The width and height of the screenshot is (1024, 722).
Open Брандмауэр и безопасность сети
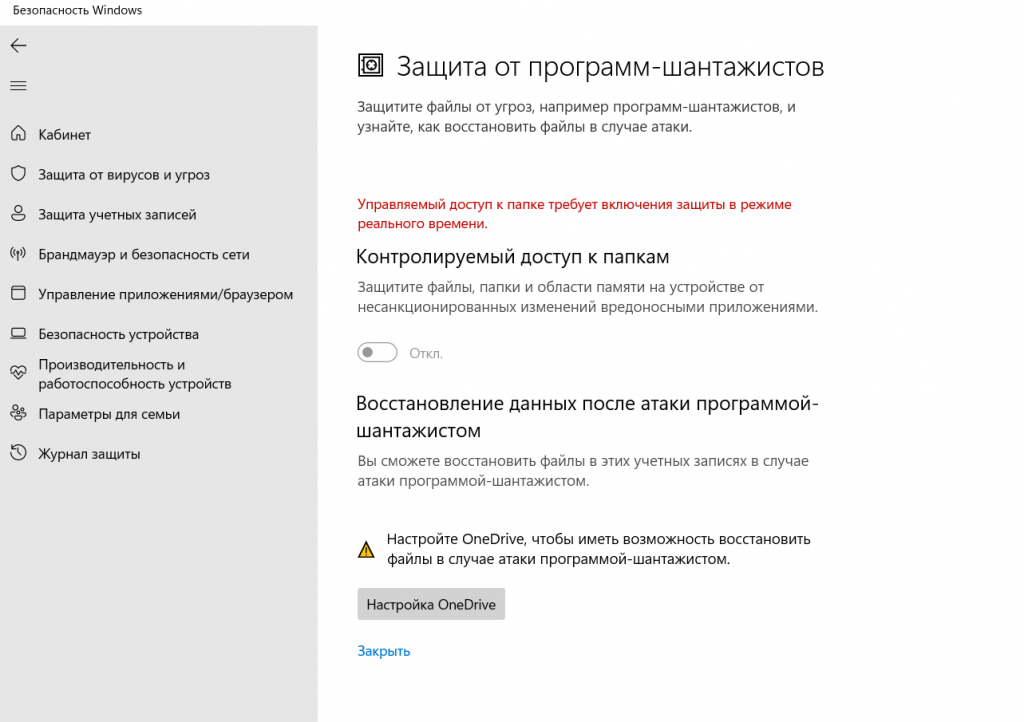pos(144,254)
